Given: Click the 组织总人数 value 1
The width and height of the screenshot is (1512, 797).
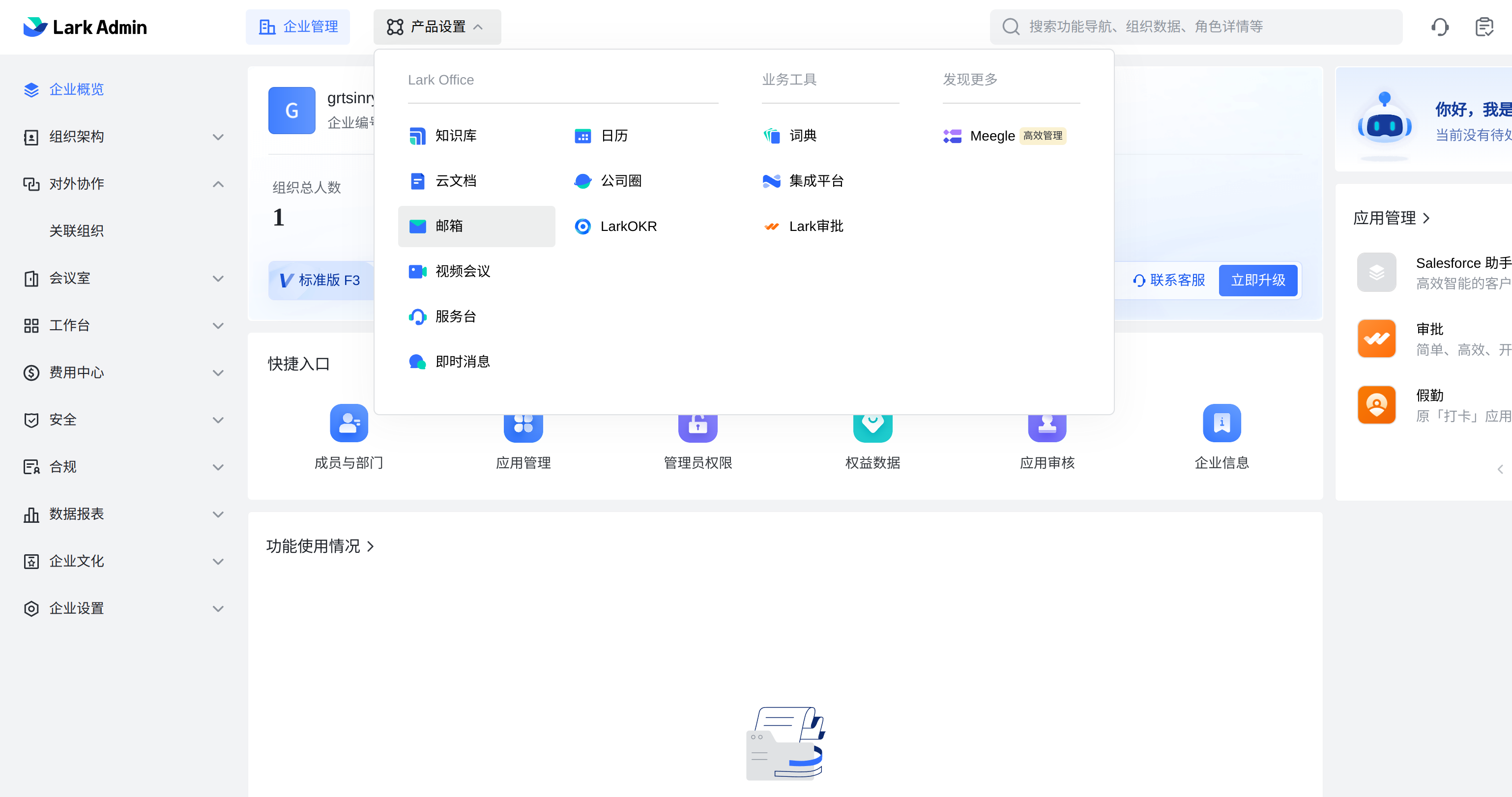Looking at the screenshot, I should click(278, 218).
